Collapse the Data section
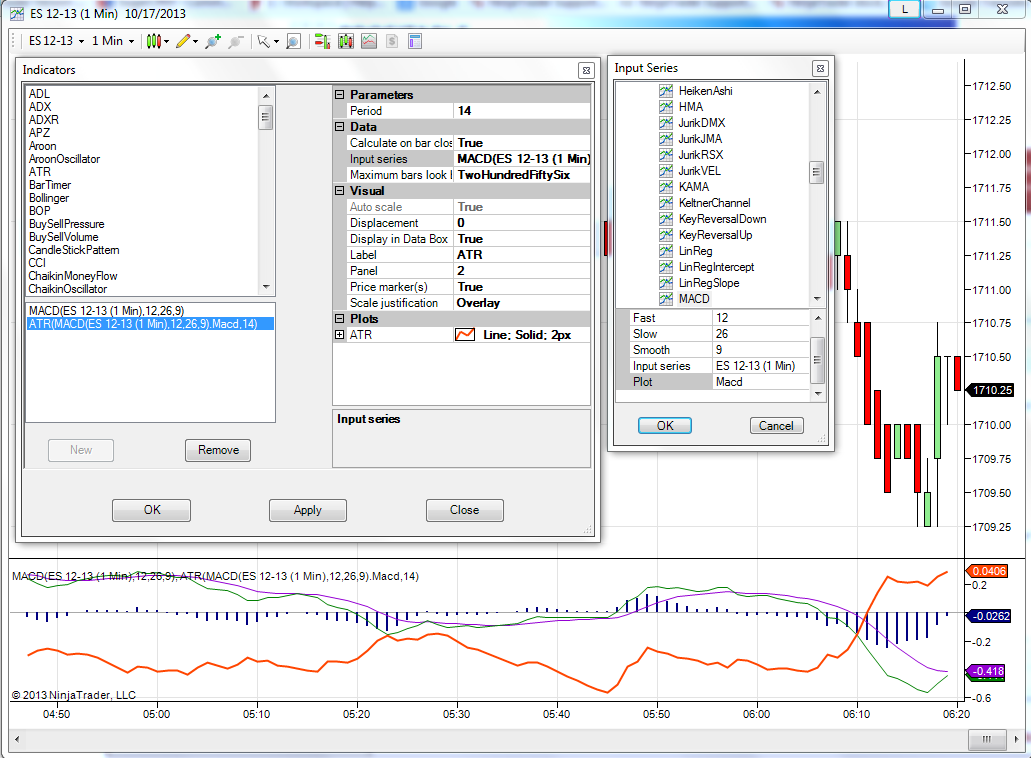1031x758 pixels. (x=339, y=127)
